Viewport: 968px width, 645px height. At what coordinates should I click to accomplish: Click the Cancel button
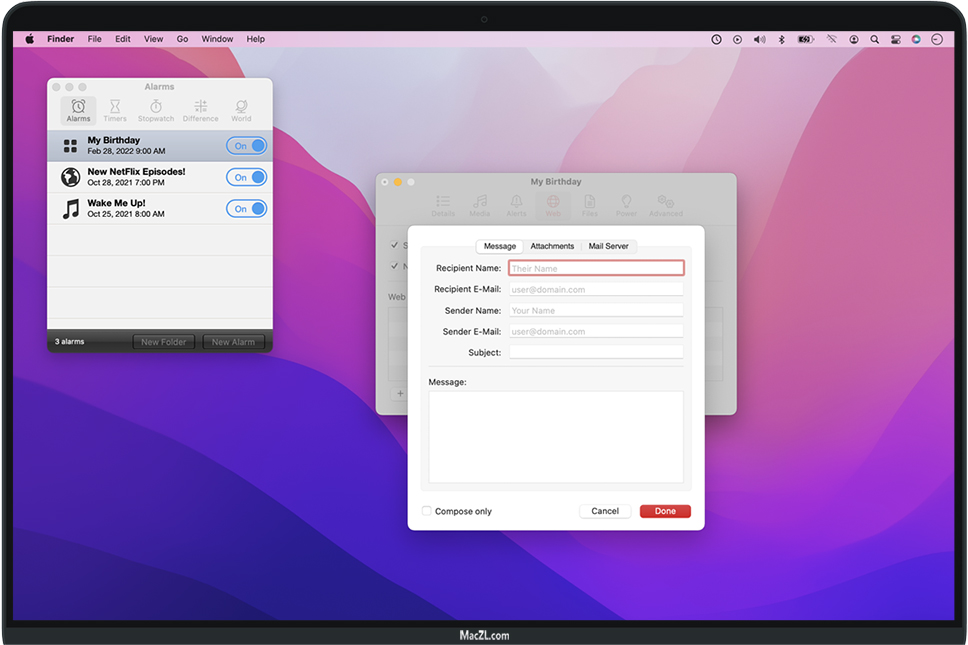tap(605, 511)
